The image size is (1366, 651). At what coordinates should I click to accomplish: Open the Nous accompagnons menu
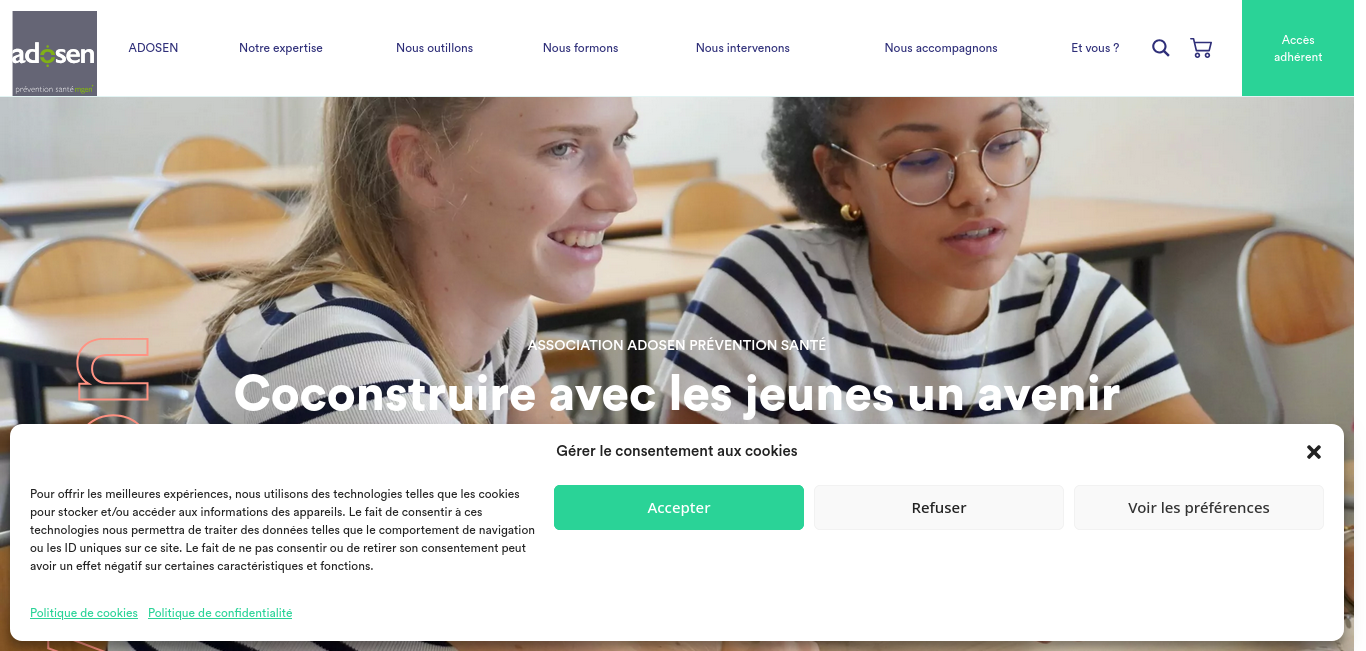point(941,48)
